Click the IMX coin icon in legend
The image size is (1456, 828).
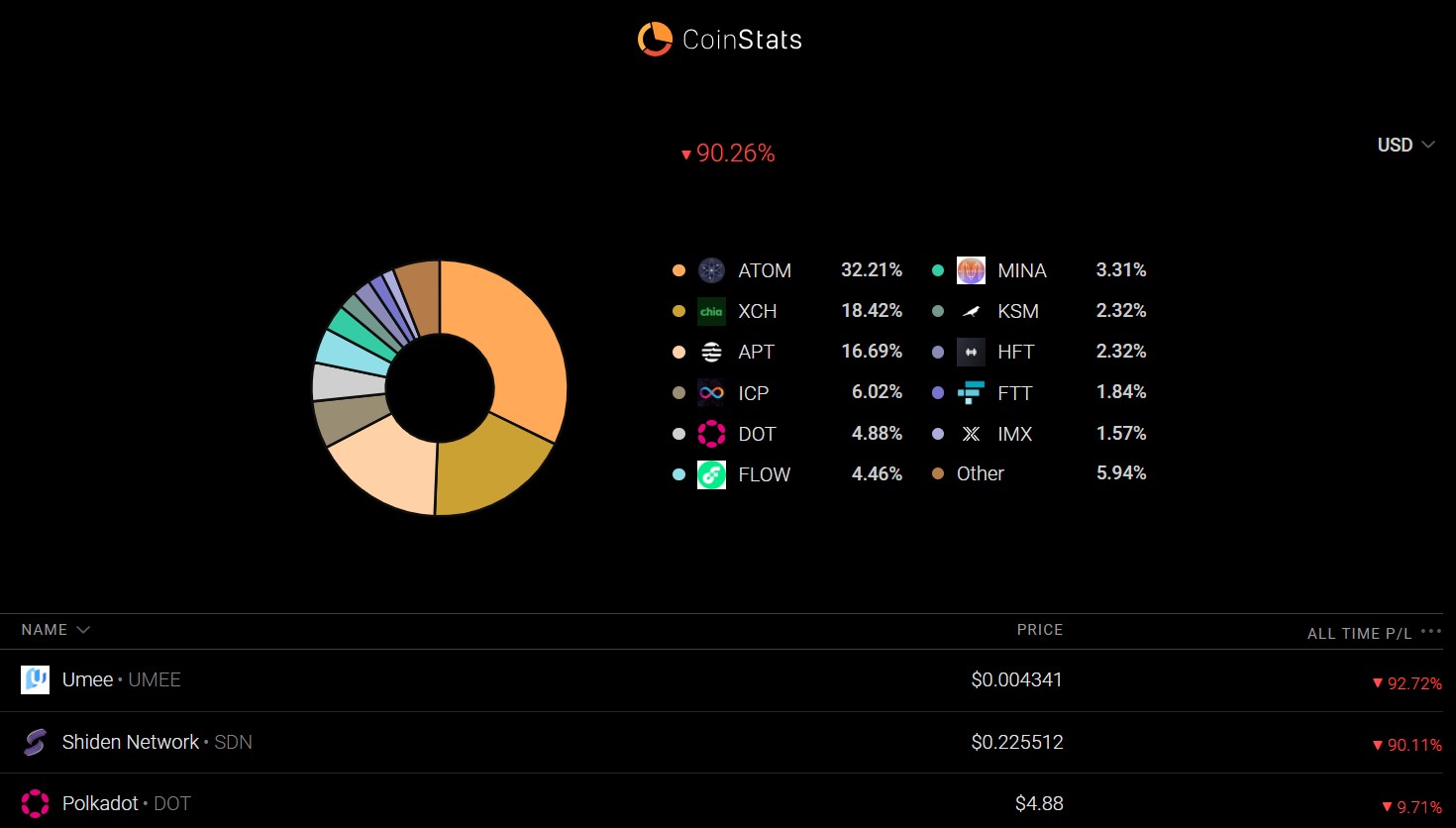[971, 434]
